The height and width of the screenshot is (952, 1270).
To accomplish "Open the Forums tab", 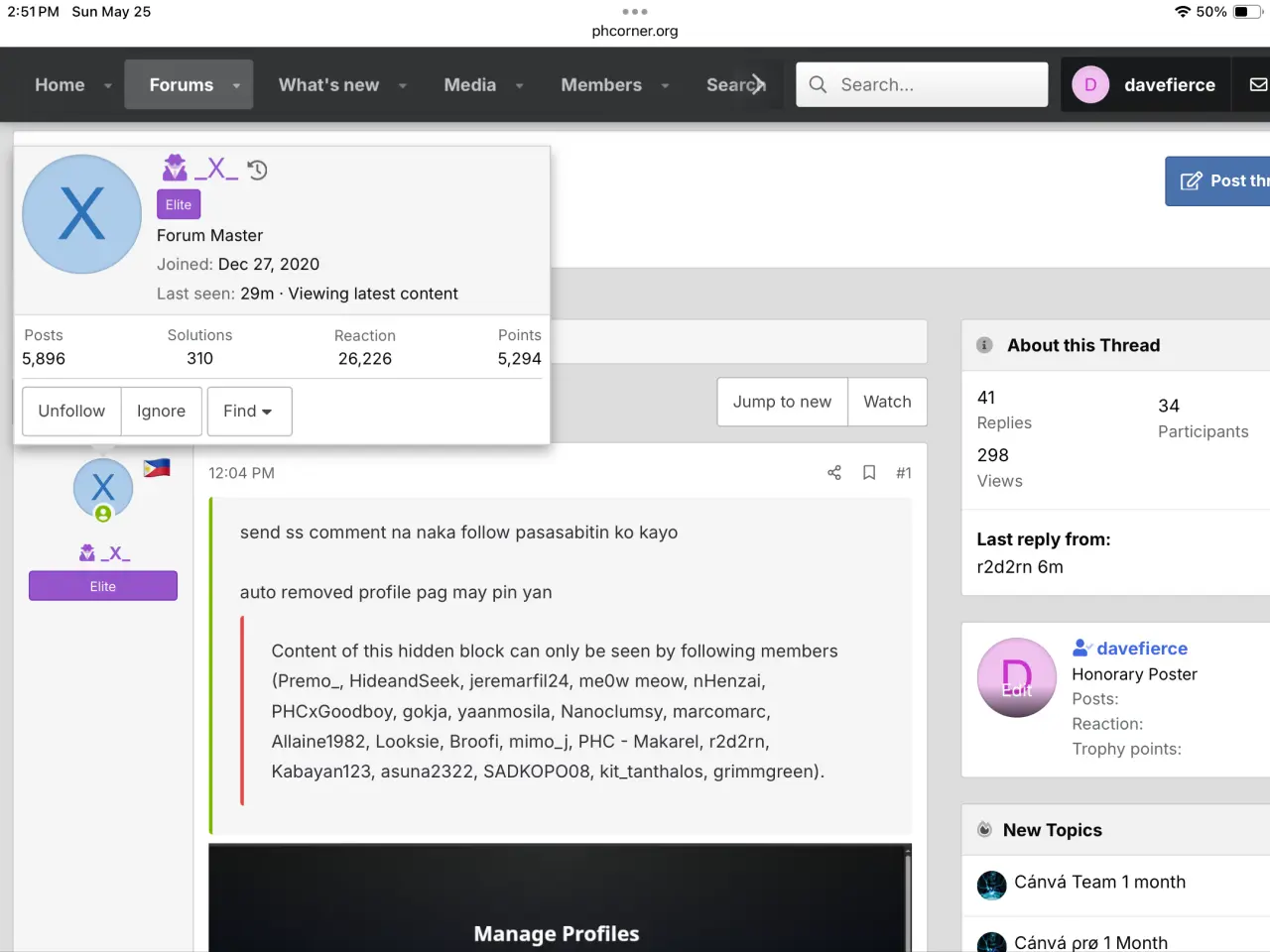I will click(x=182, y=85).
